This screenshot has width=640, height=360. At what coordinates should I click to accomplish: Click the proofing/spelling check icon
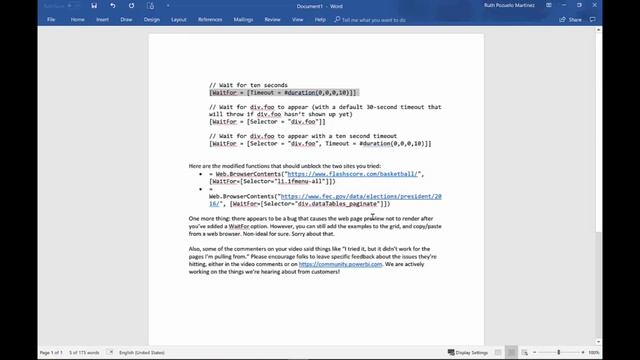[x=109, y=352]
